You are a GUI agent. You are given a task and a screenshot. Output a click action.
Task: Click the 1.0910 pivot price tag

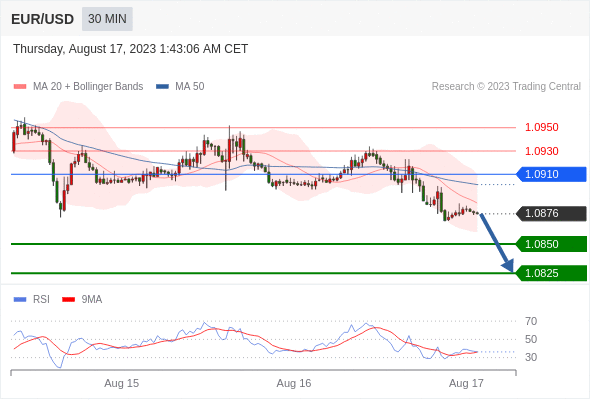point(551,174)
